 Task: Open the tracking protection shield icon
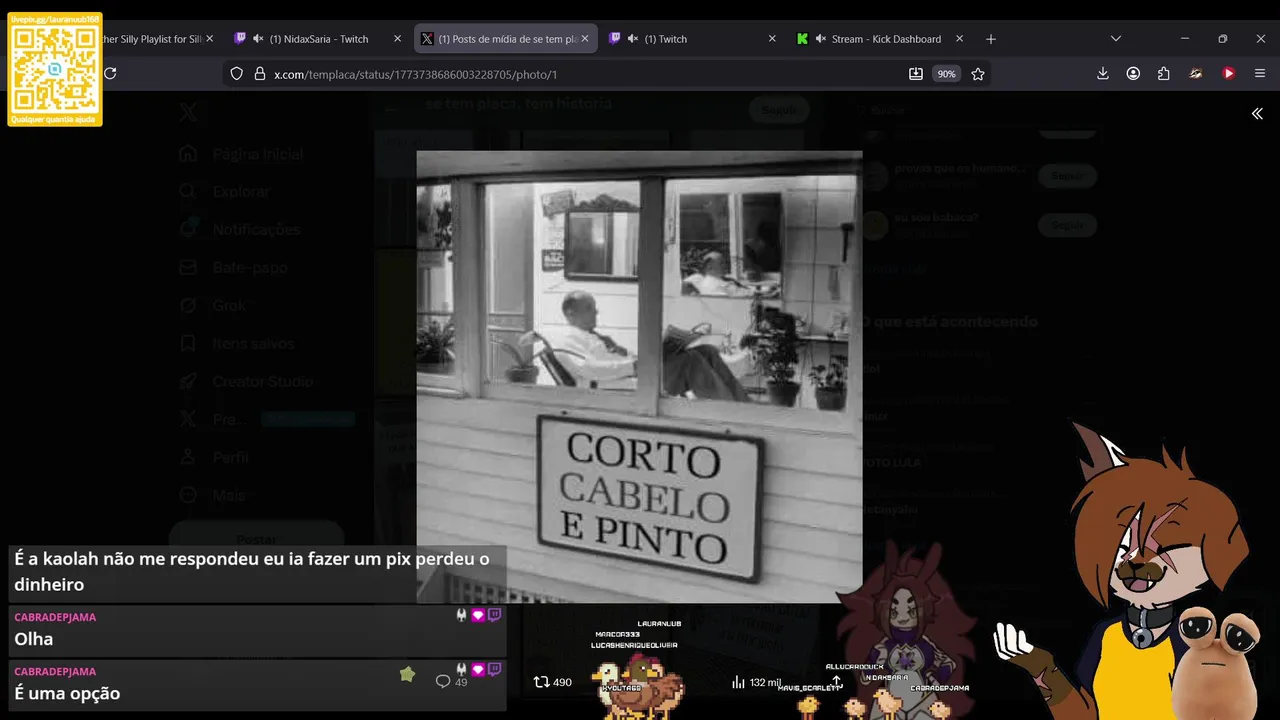237,74
